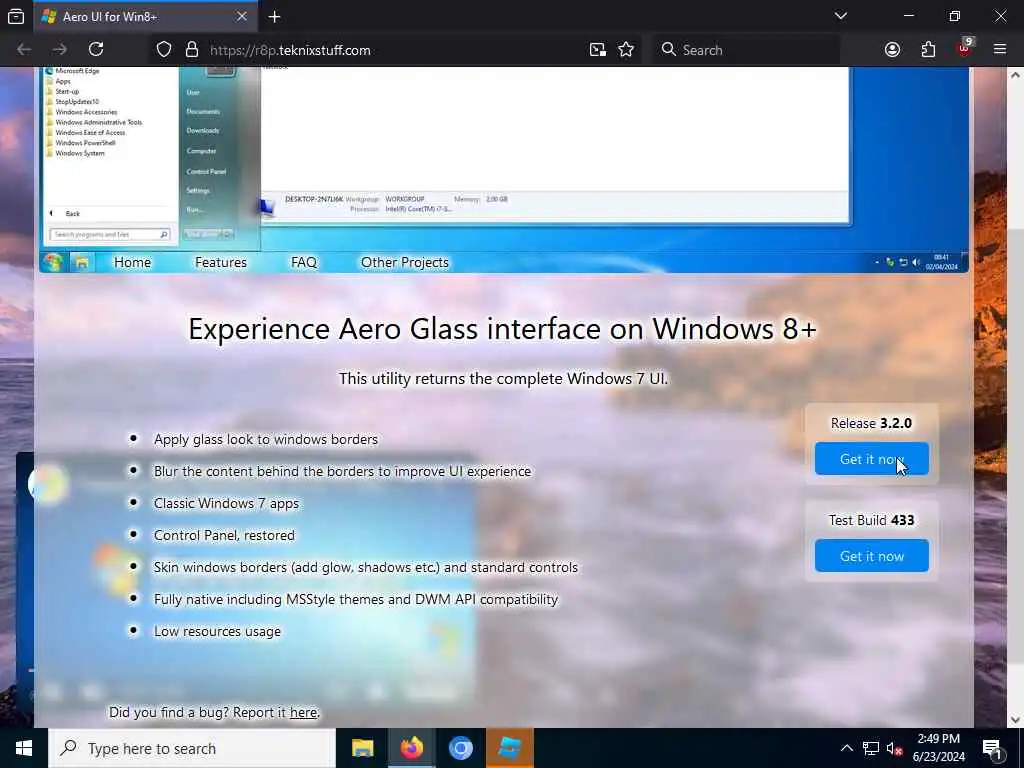Screen dimensions: 1024x768
Task: Open the orange-highlighted app on taskbar
Action: (509, 748)
